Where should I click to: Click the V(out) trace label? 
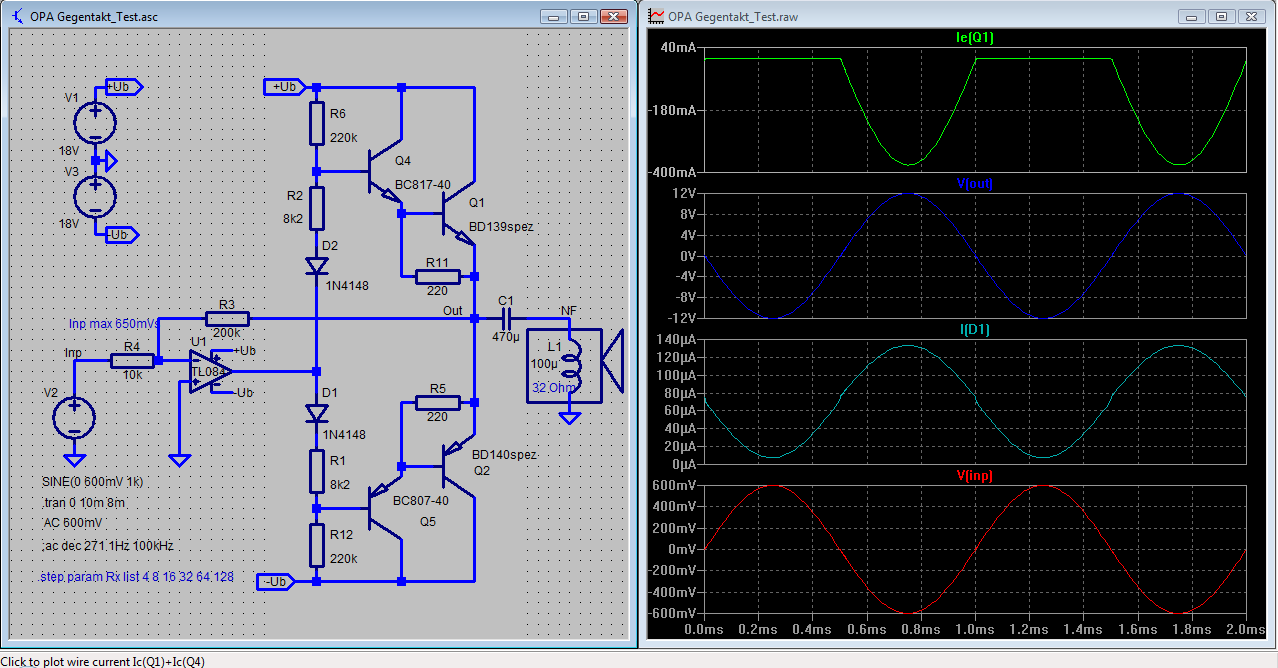click(x=974, y=183)
